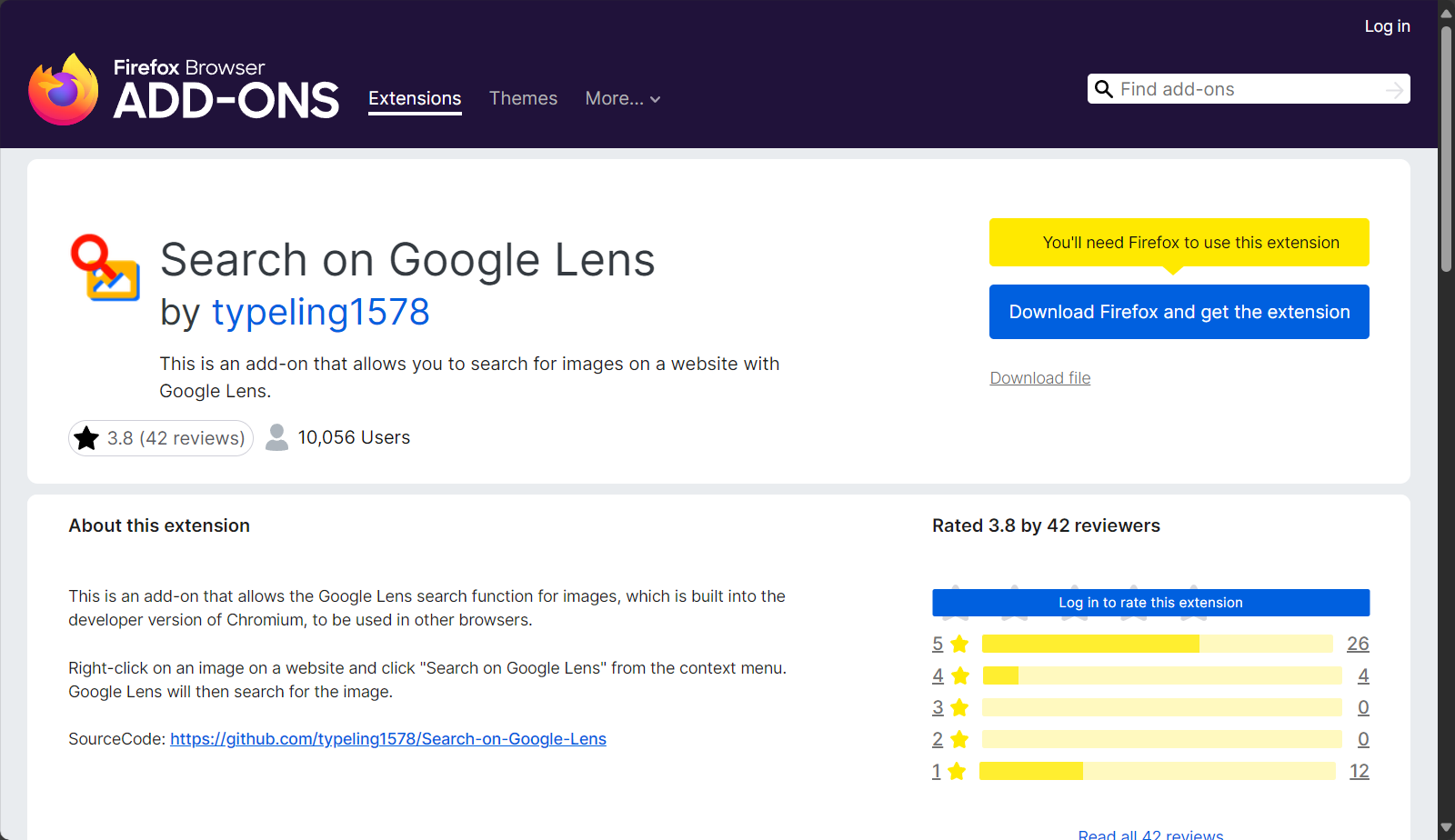Click the 0 three-star review count
Viewport: 1455px width, 840px height.
(x=1363, y=707)
